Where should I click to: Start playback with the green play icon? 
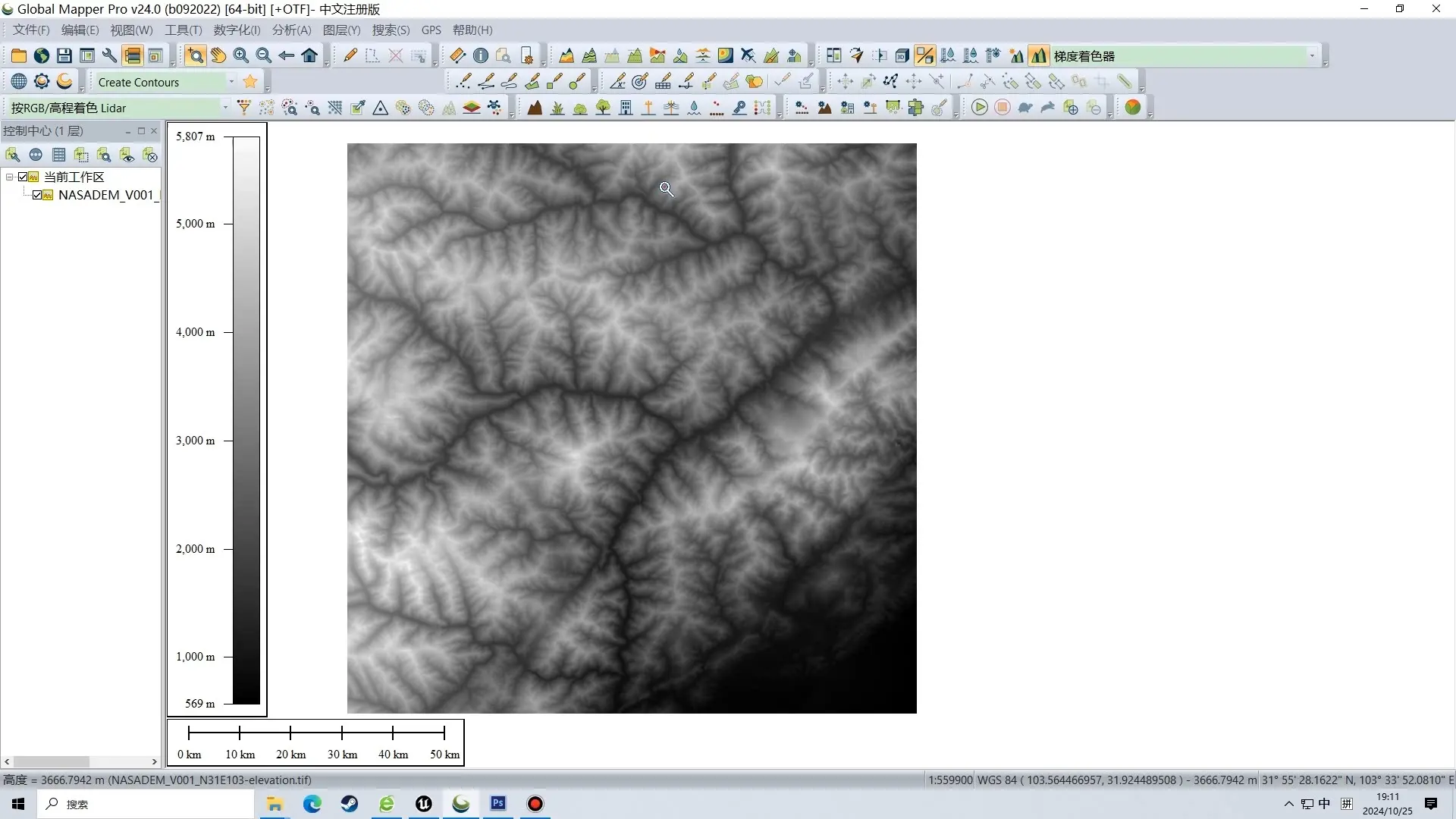click(980, 108)
